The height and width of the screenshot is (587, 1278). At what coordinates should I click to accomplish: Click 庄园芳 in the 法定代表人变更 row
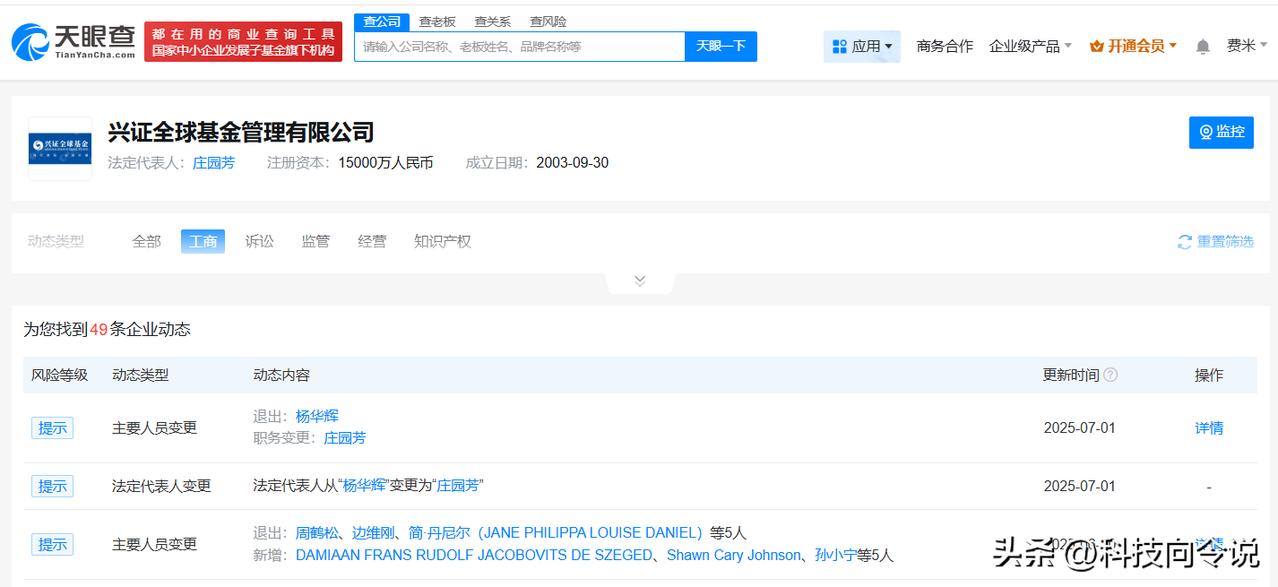pyautogui.click(x=458, y=486)
